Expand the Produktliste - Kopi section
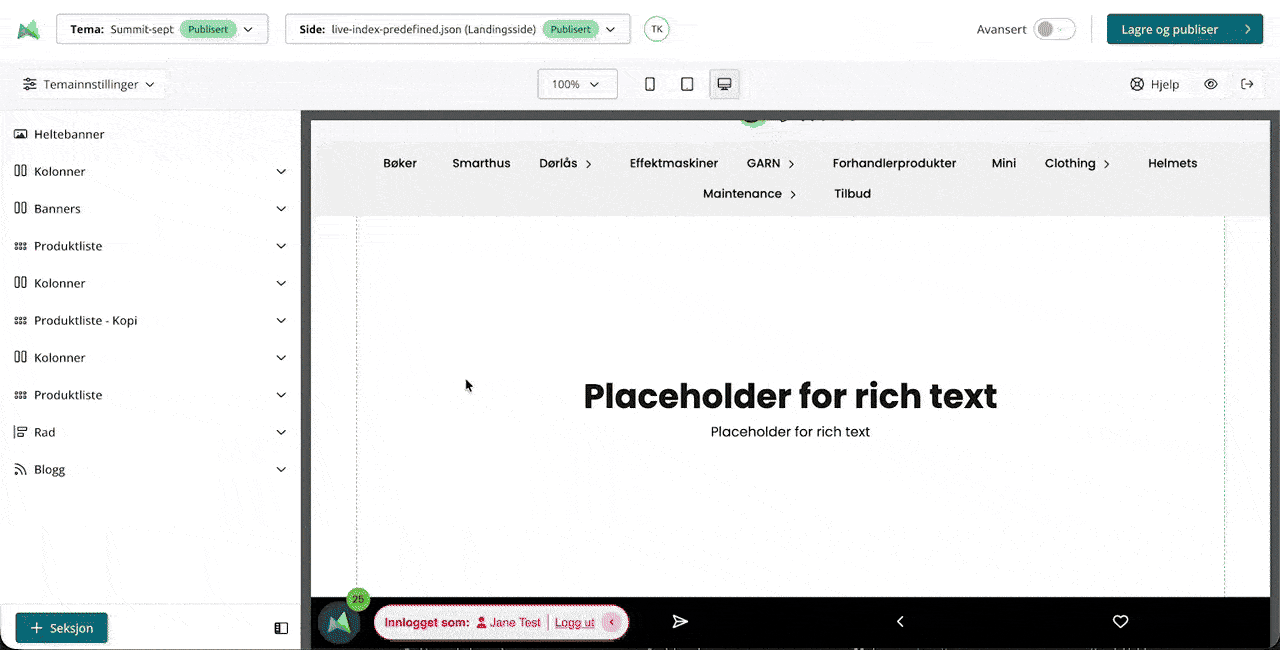The image size is (1280, 650). tap(281, 321)
